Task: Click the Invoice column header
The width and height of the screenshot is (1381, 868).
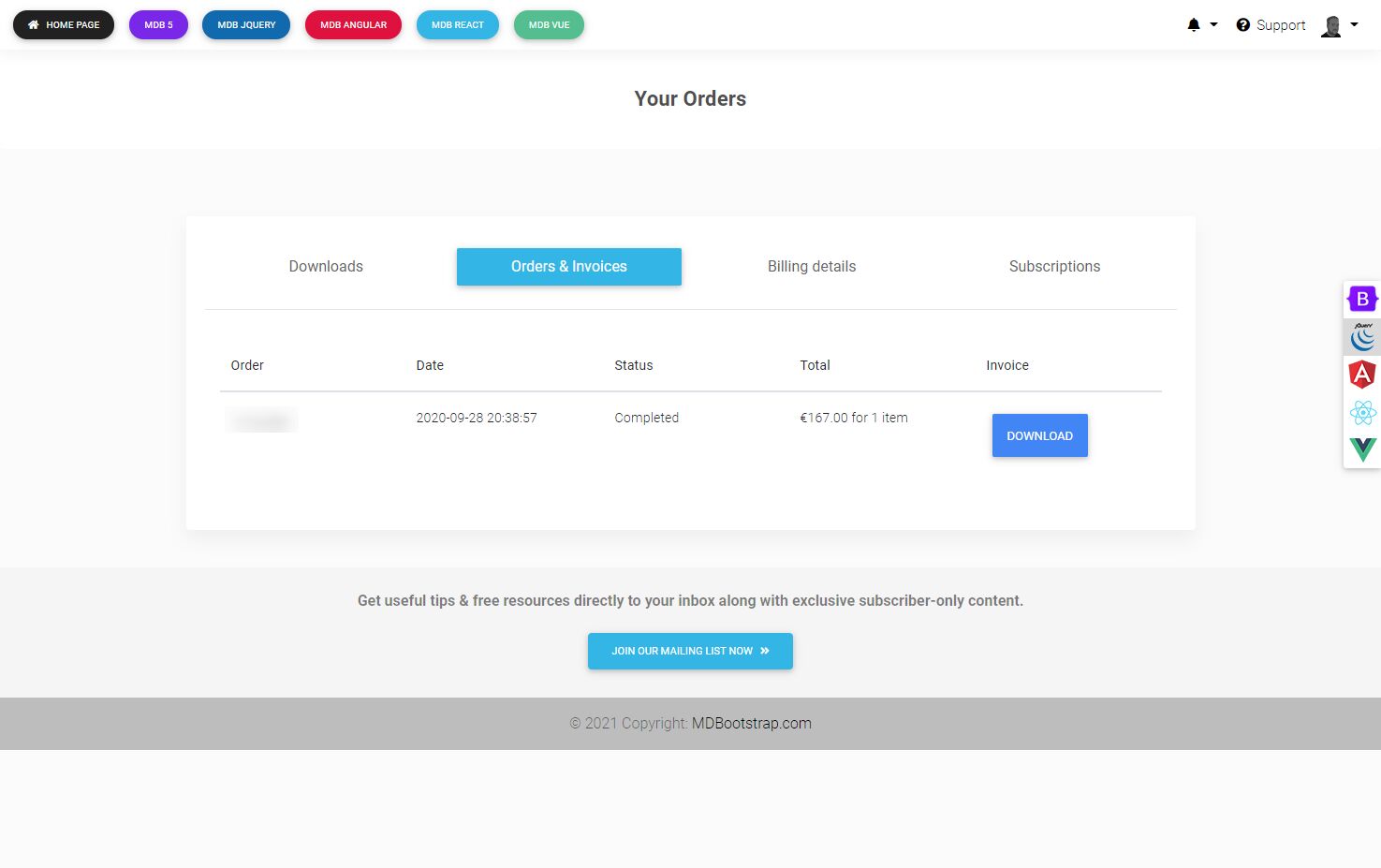Action: [x=1007, y=365]
